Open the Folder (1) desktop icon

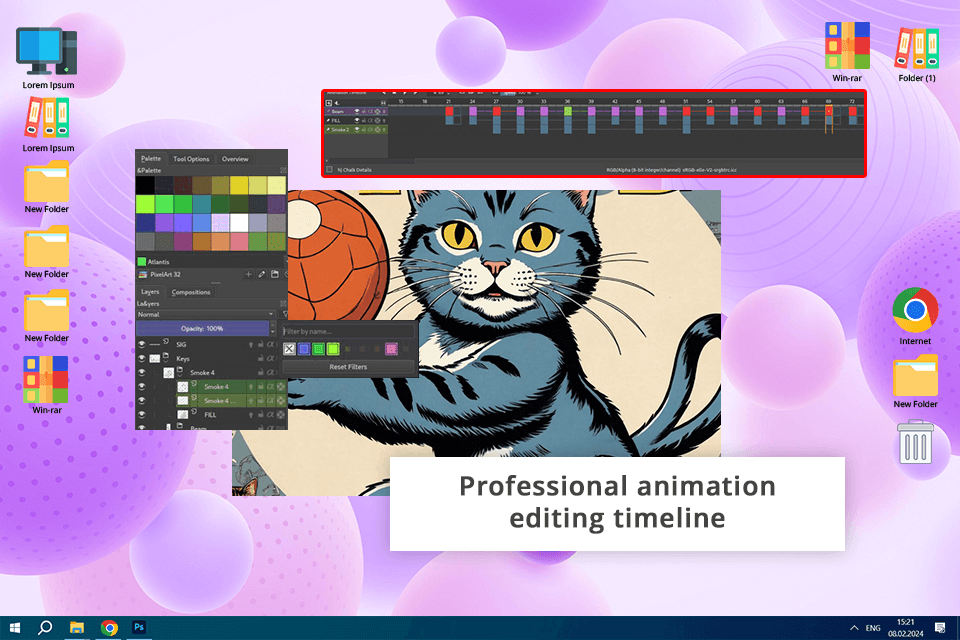(917, 54)
